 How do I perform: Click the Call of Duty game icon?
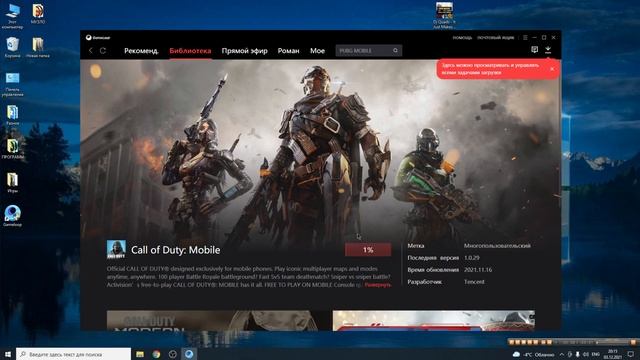116,249
